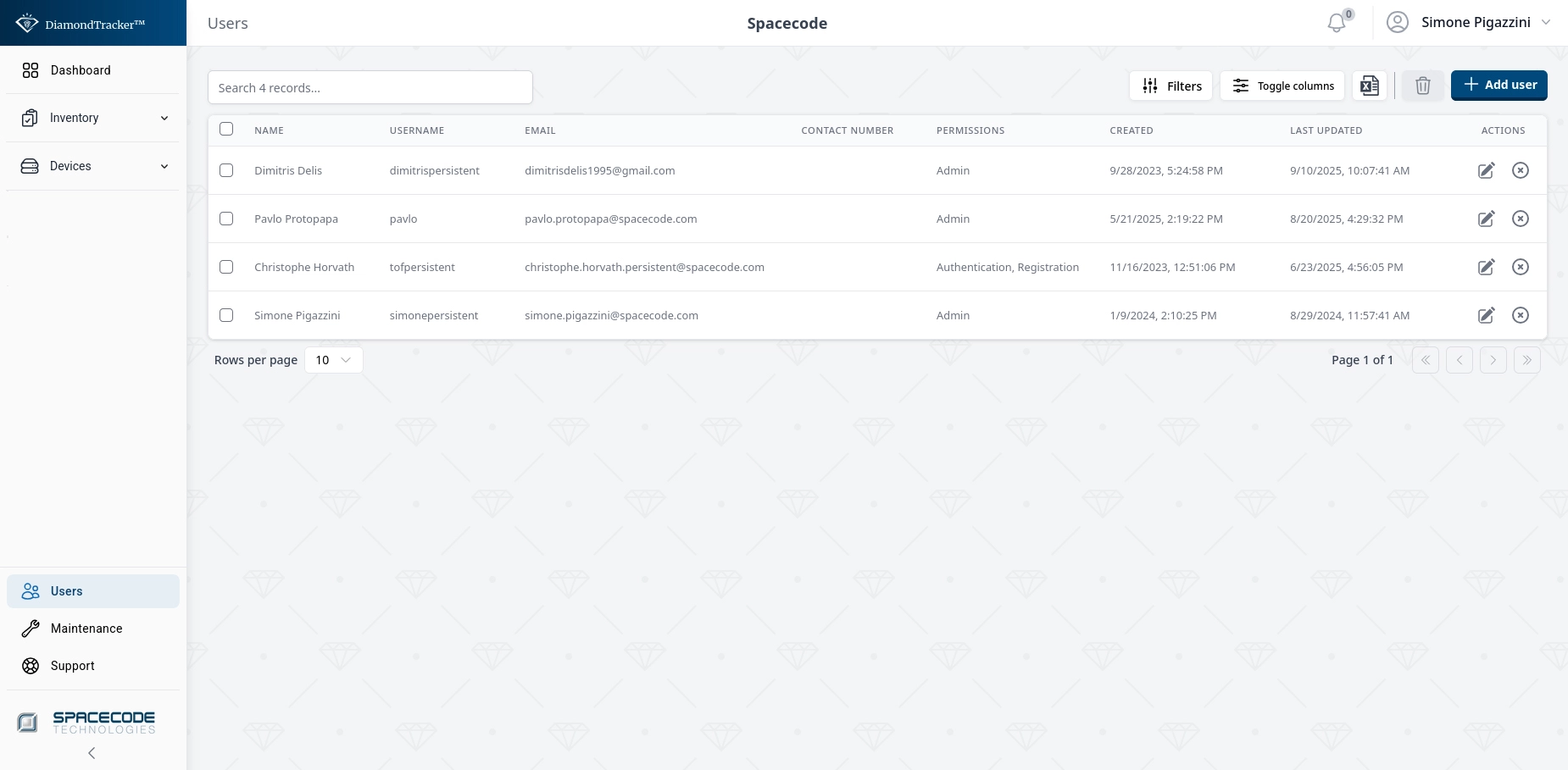Viewport: 1568px width, 770px height.
Task: Focus the Search records input field
Action: coord(370,87)
